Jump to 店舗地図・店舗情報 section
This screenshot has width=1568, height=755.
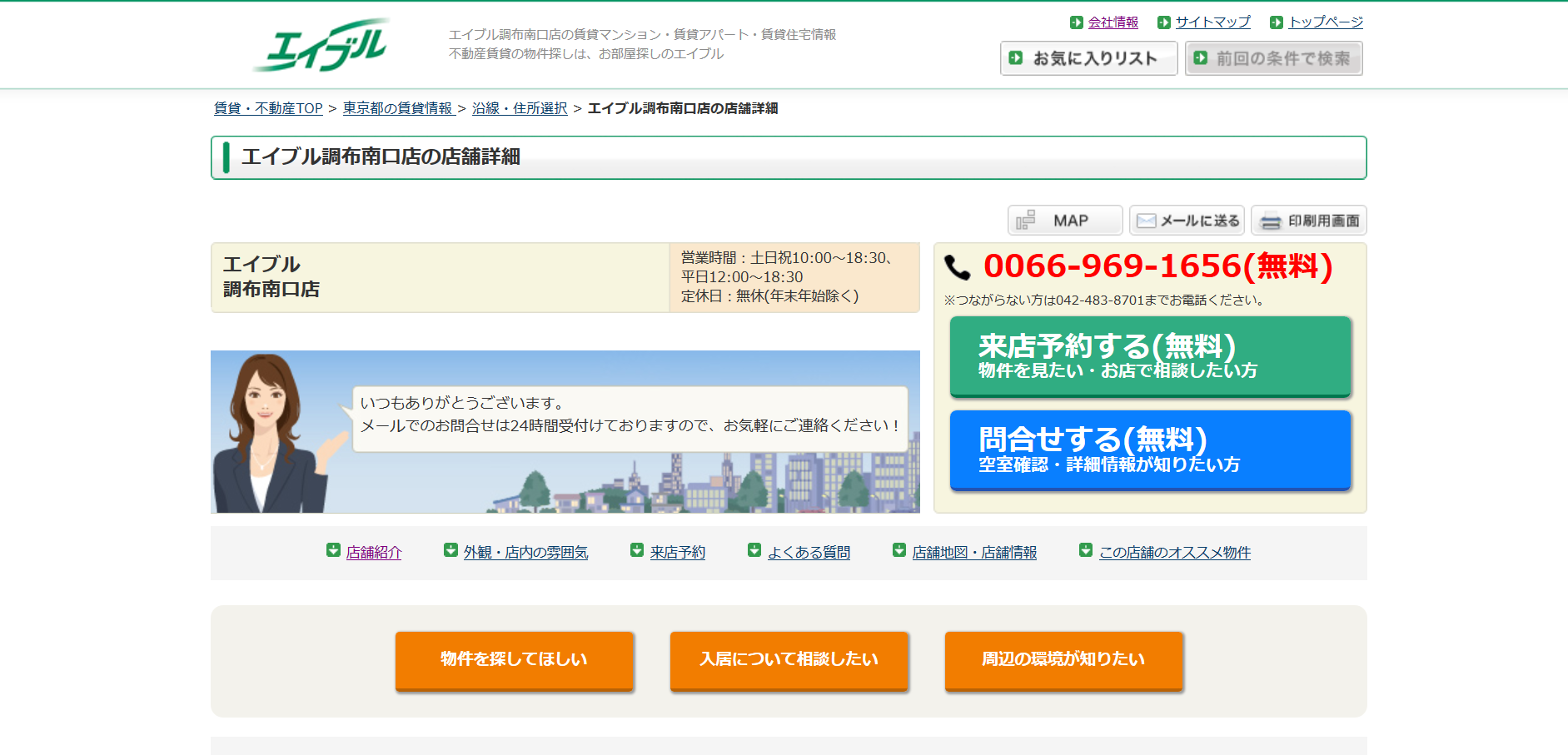pyautogui.click(x=974, y=553)
